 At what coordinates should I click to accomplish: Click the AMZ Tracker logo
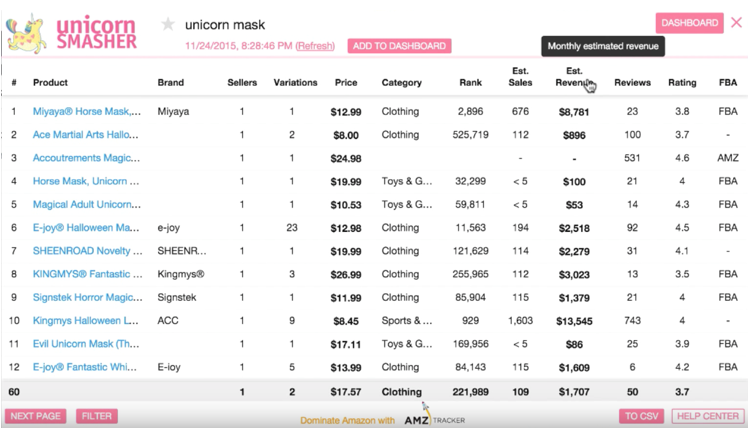click(x=434, y=419)
